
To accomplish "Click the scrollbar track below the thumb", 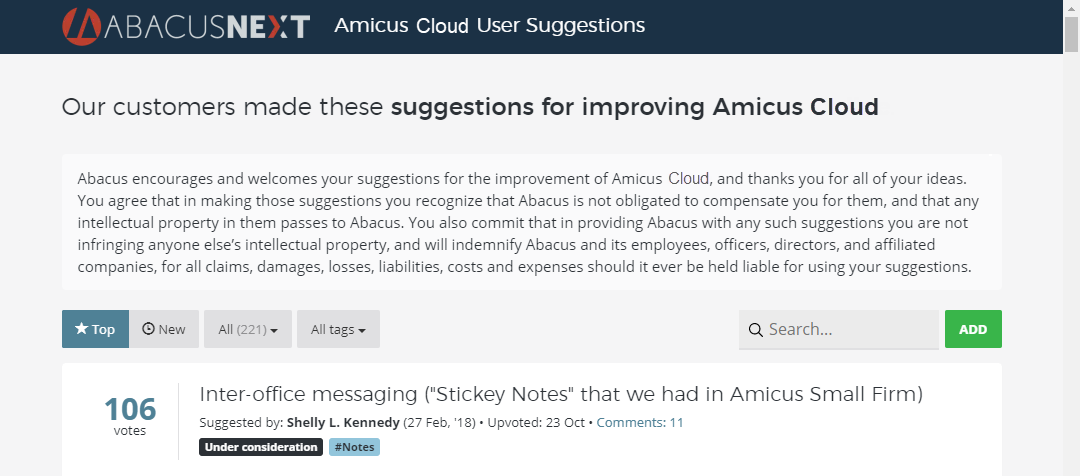I will (x=1071, y=262).
